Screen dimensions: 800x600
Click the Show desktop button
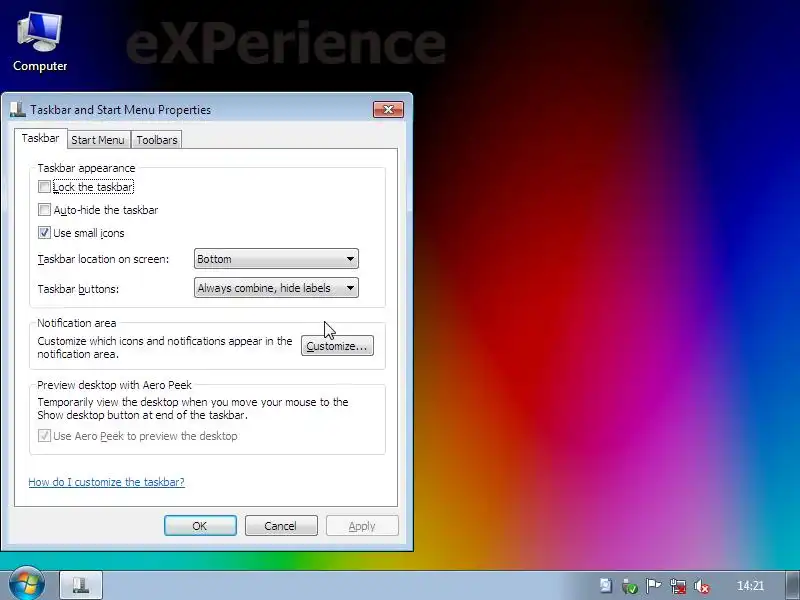click(792, 585)
